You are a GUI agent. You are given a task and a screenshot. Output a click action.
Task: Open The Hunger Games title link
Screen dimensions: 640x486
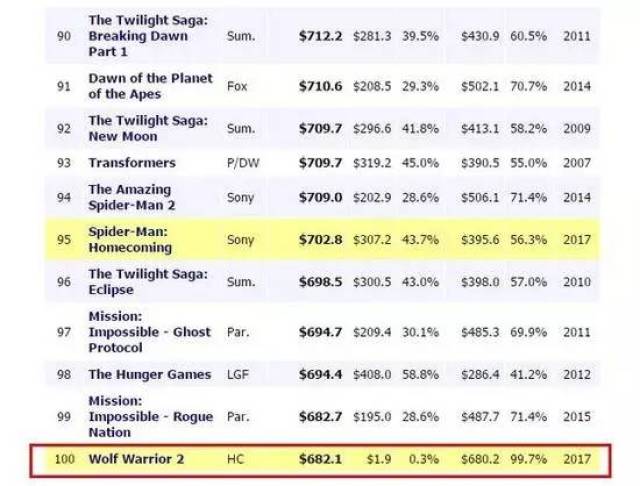150,374
